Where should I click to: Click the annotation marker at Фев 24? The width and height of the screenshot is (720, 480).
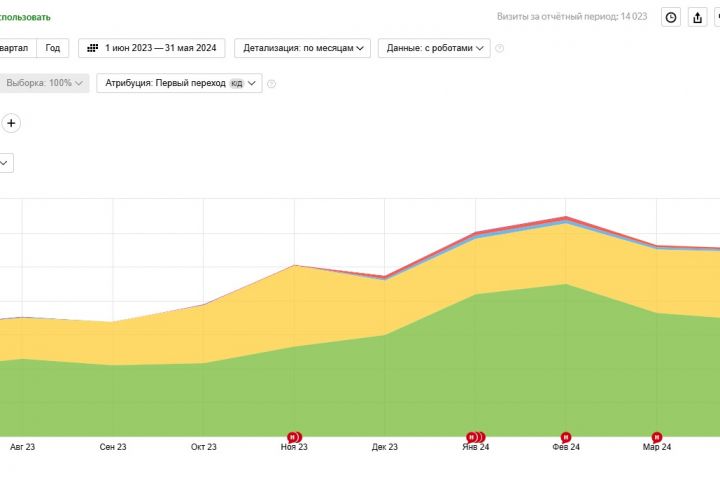point(566,437)
